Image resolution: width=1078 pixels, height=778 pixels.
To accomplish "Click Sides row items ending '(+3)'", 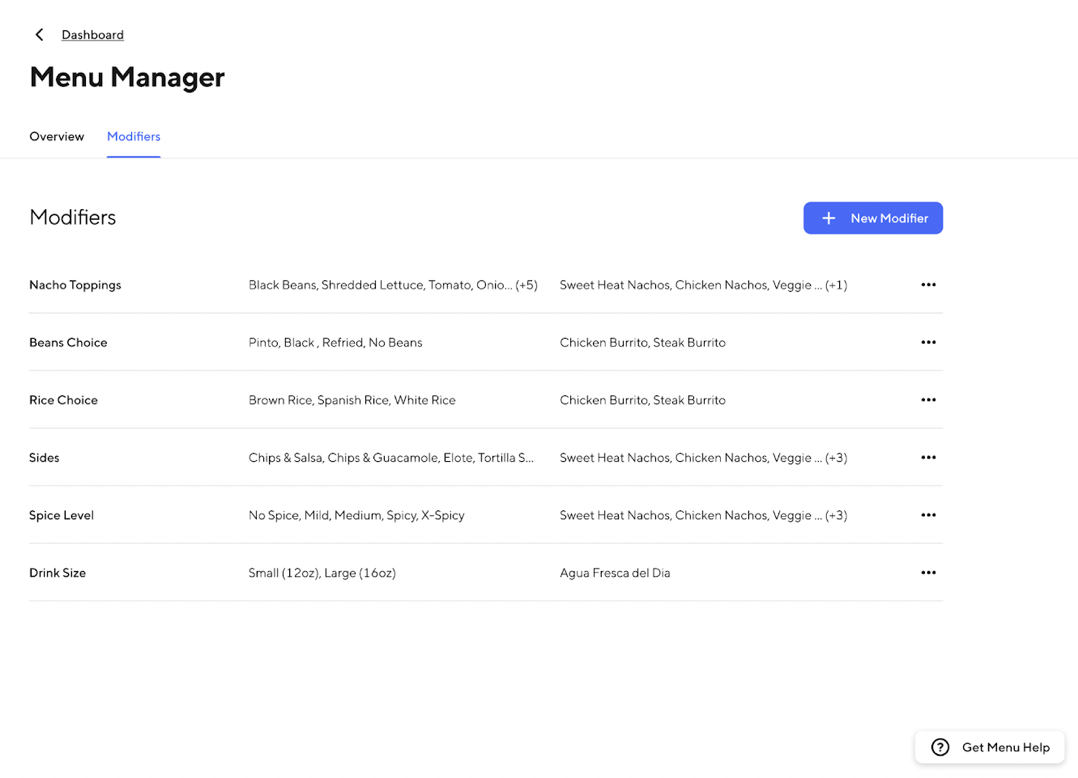I will (x=703, y=458).
